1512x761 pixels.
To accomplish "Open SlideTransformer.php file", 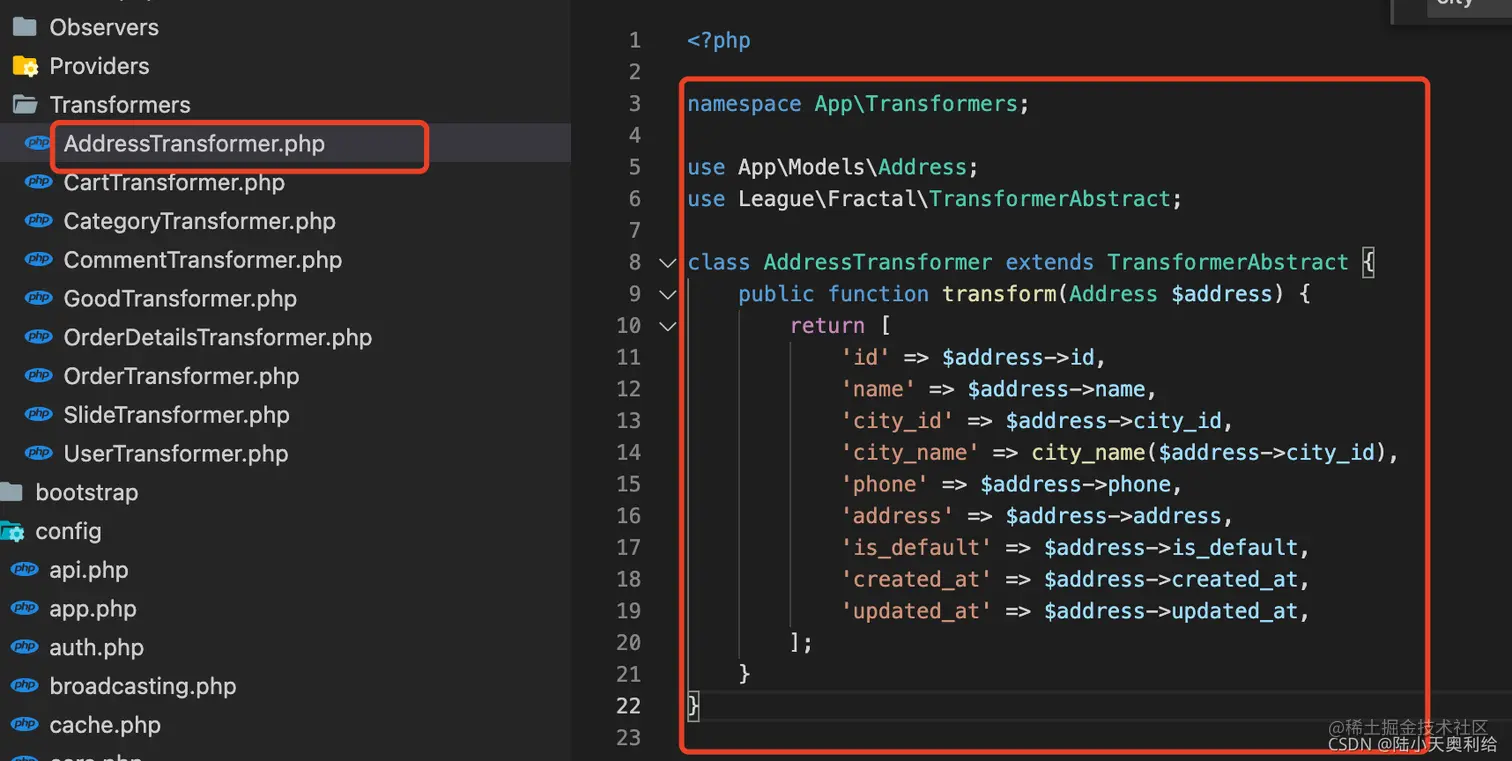I will 176,415.
